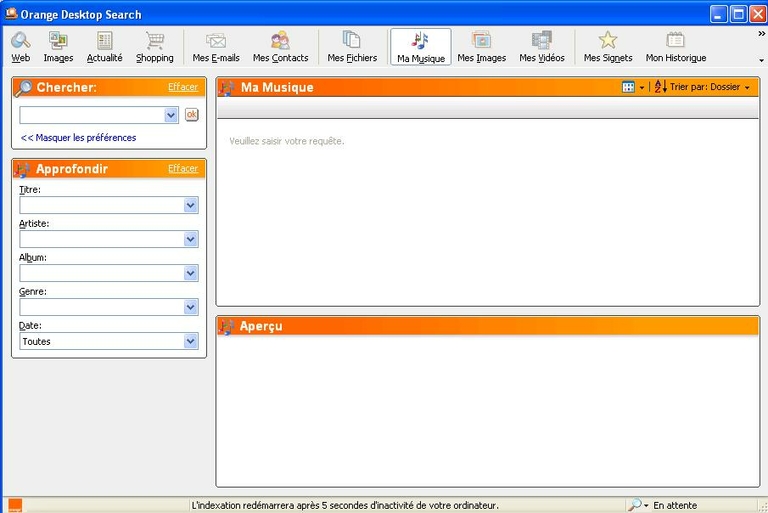Open the status bar search mode arrow
768x513 pixels.
[646, 505]
